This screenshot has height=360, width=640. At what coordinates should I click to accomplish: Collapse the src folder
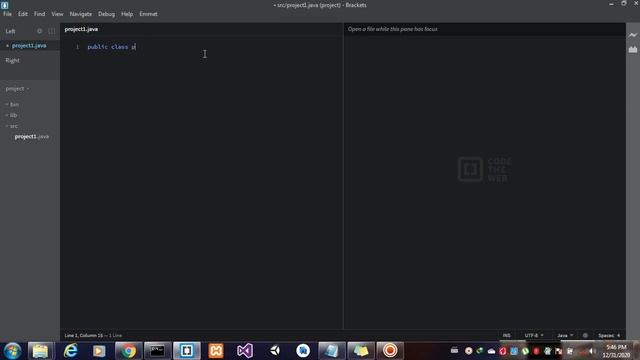pos(11,126)
